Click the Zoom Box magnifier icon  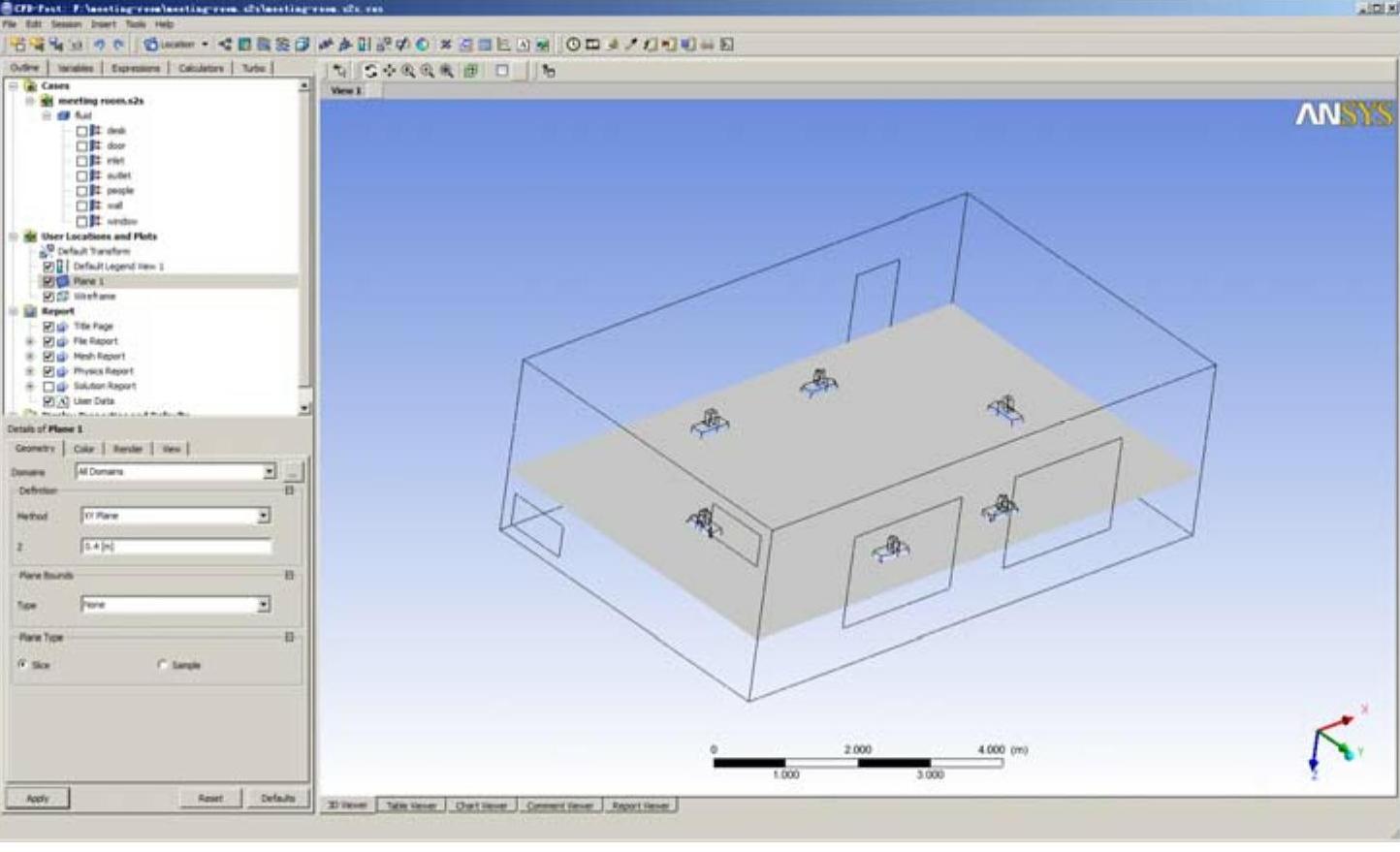coord(428,71)
